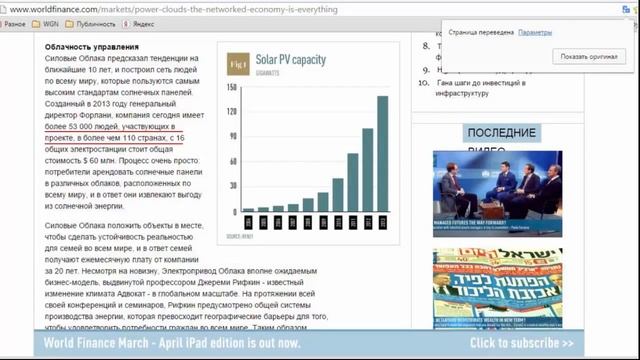The height and width of the screenshot is (360, 640).
Task: Click underlined text 'более 53 000 людей'
Action: pos(82,127)
